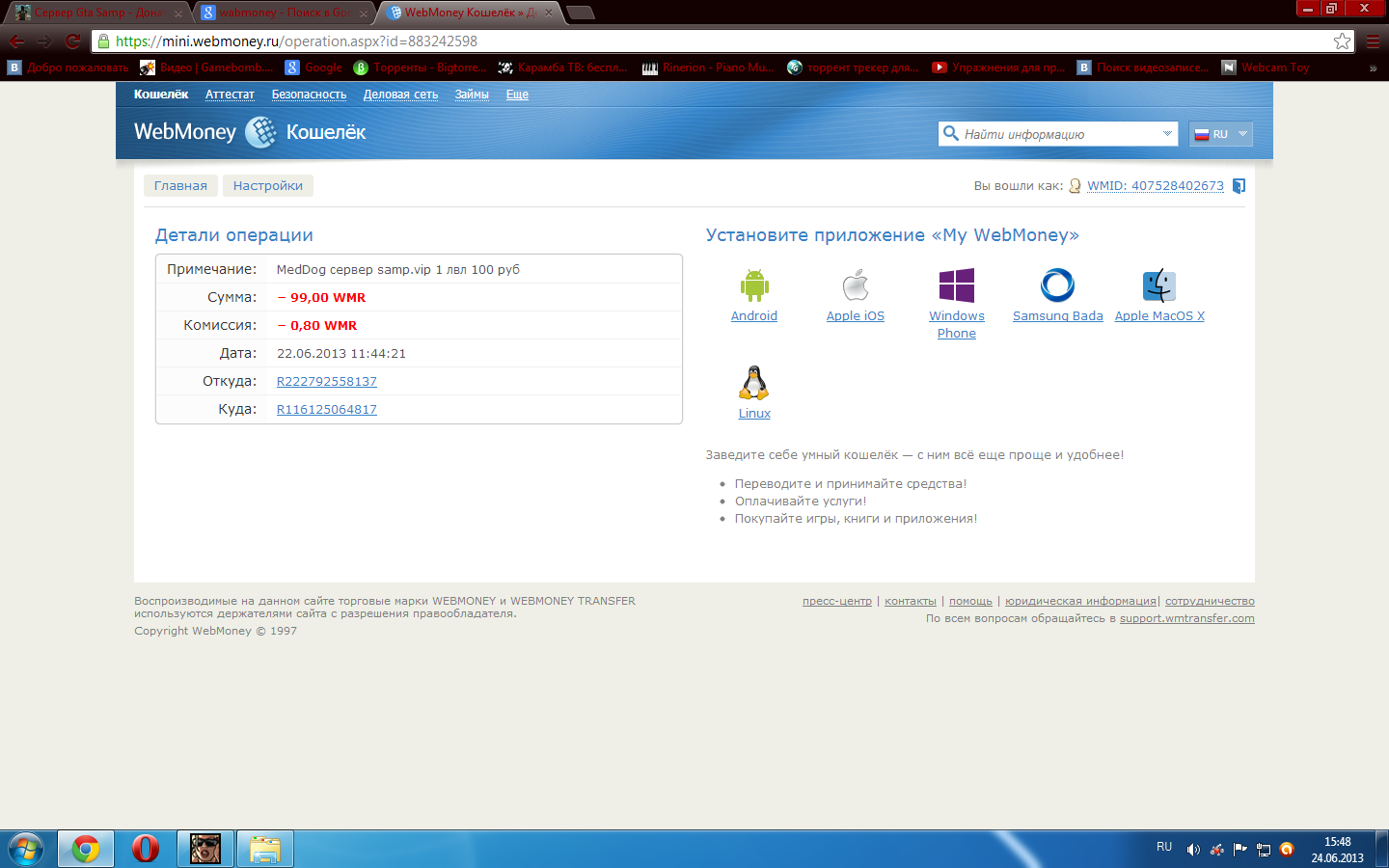This screenshot has width=1389, height=868.
Task: Bookmark page with the star icon
Action: [x=1342, y=41]
